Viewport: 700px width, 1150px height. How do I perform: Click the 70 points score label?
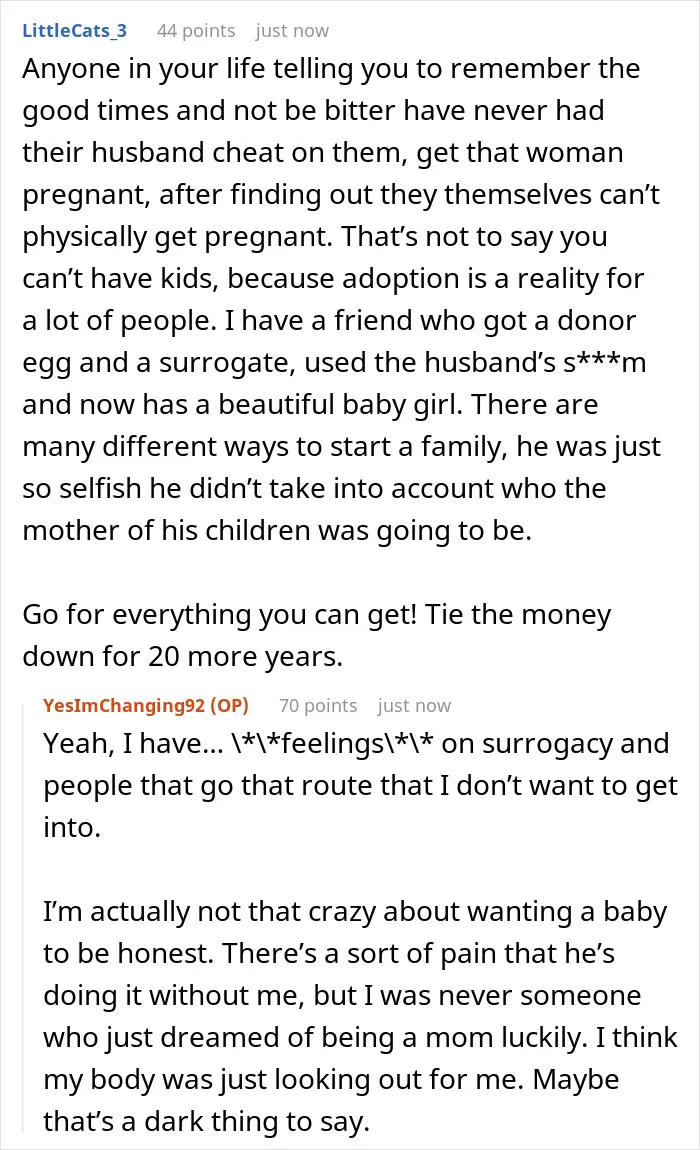[x=318, y=706]
